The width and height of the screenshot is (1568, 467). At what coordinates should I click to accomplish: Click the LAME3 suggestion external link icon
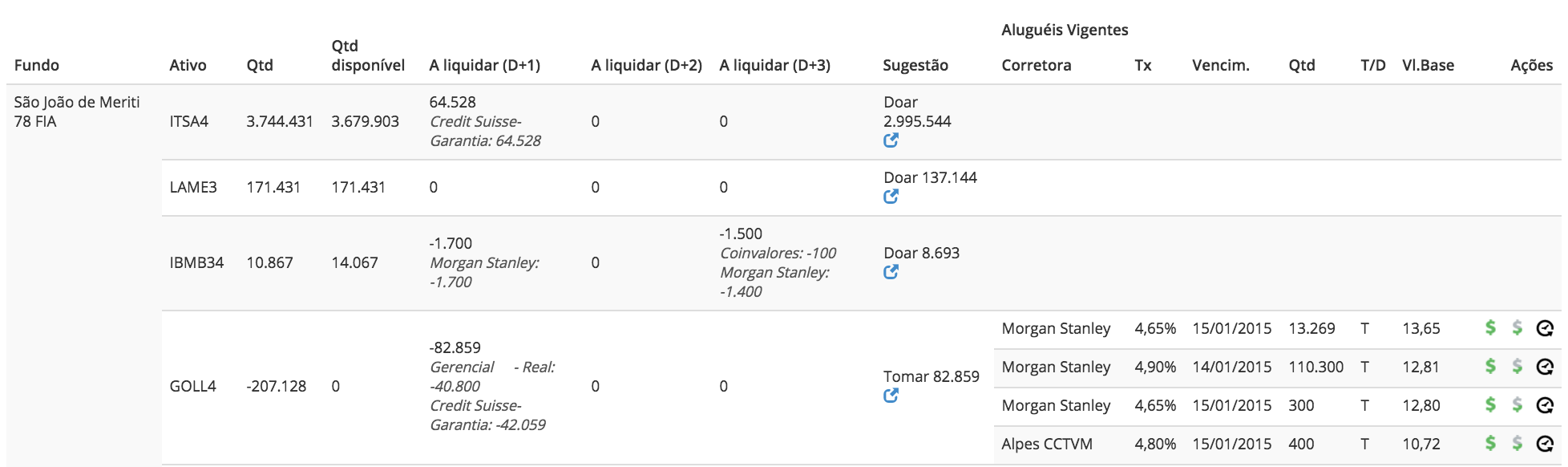(891, 197)
